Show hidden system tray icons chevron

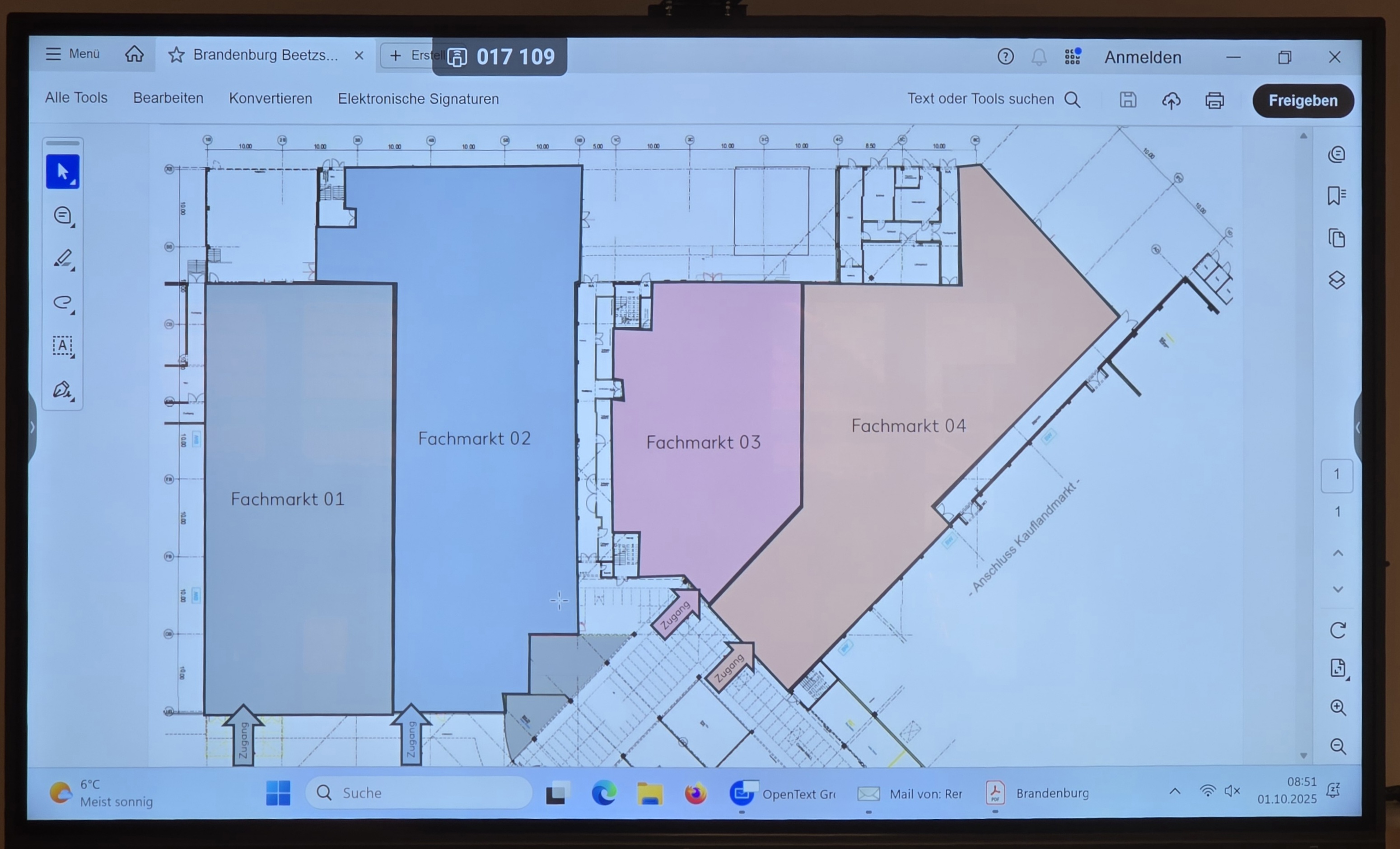(x=1175, y=792)
